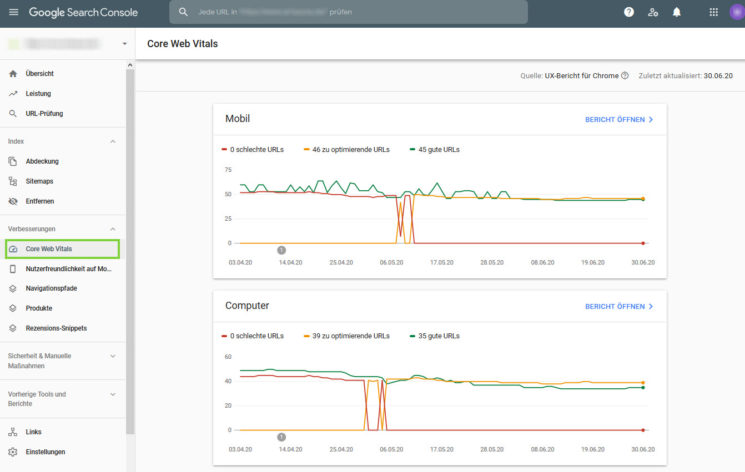Click the Links network icon
This screenshot has height=472, width=745.
13,432
